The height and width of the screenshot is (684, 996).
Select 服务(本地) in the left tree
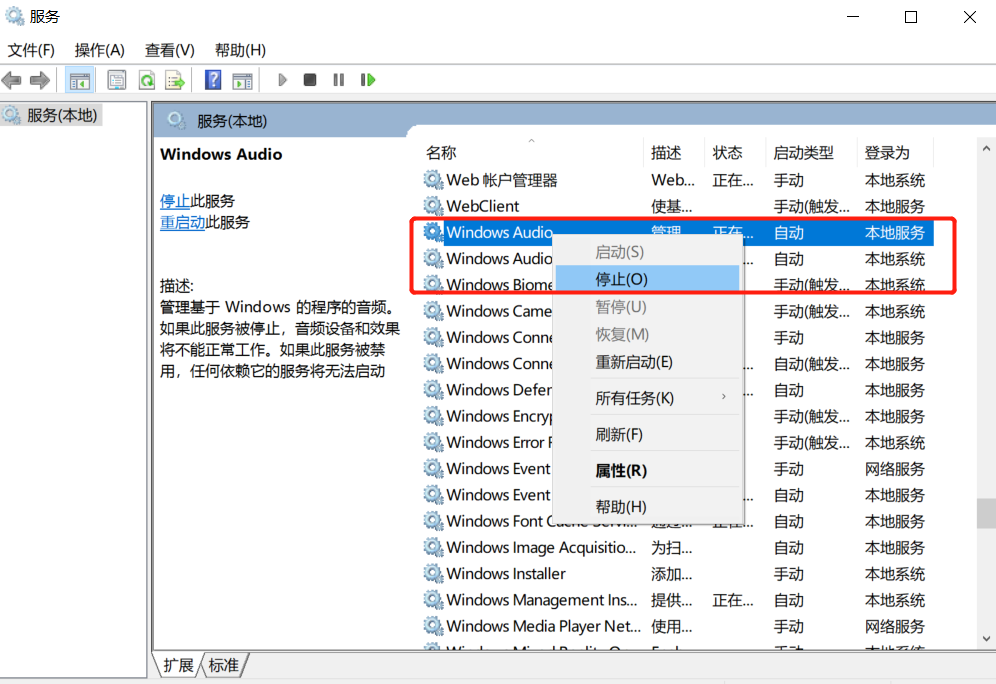coord(62,116)
